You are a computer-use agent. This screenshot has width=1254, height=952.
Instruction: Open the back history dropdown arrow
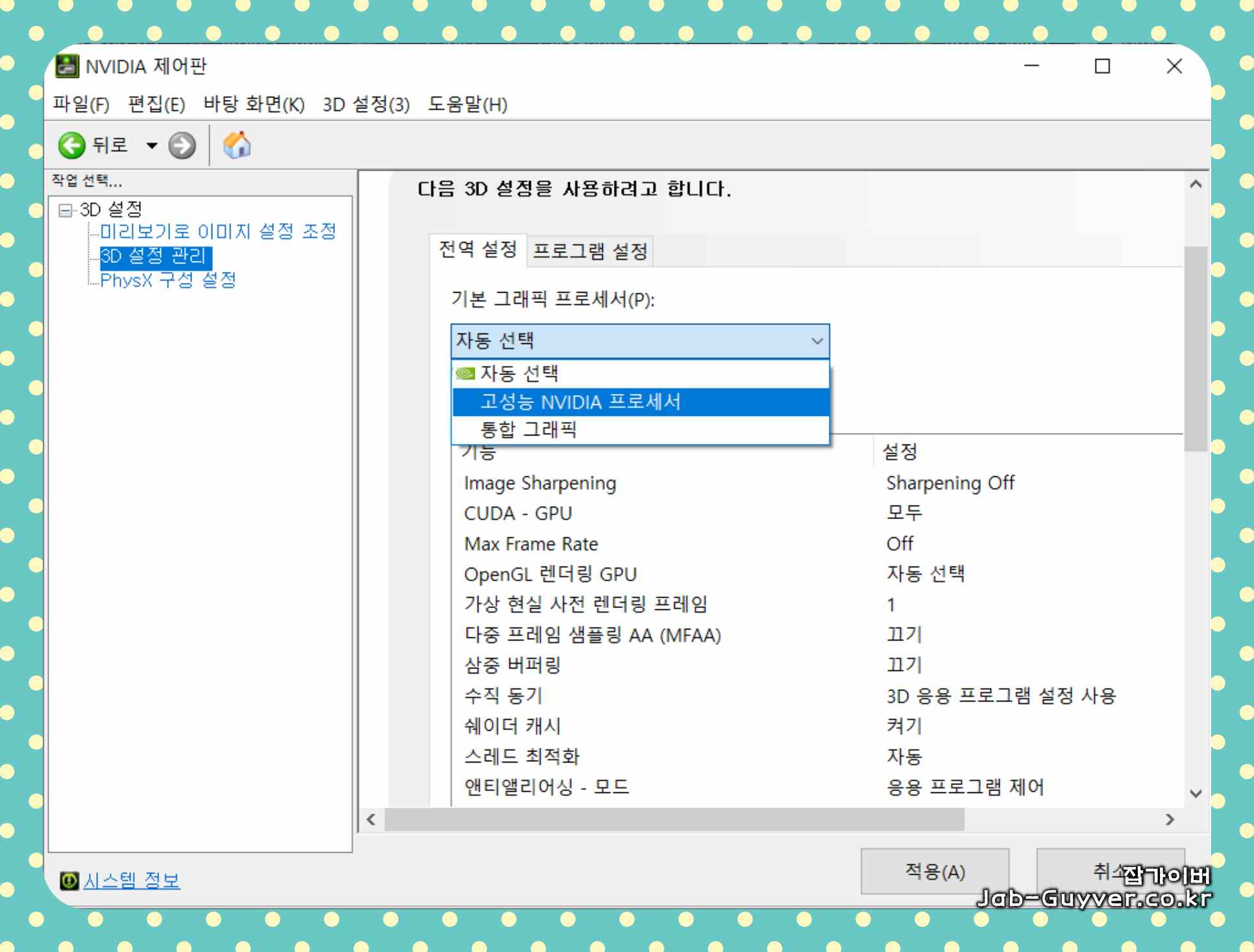click(152, 145)
